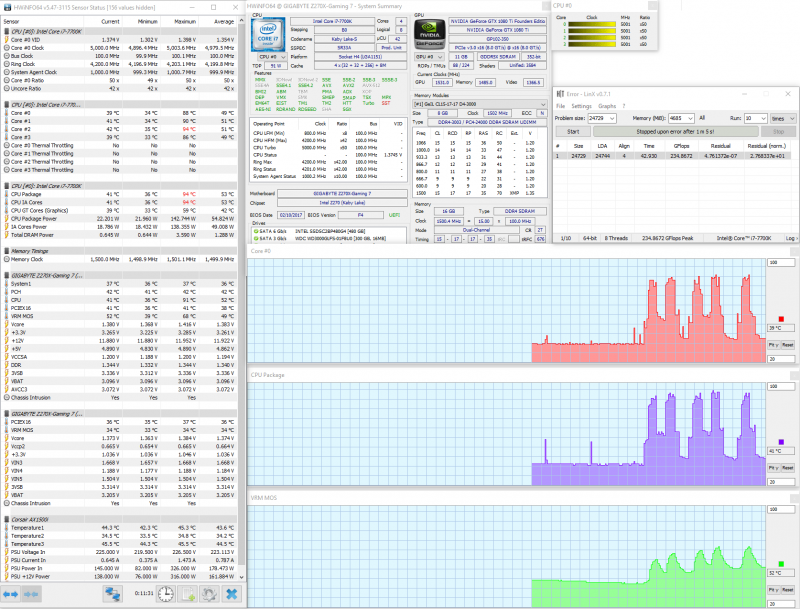Screen dimensions: 800x609
Task: Select the Total DRAM Power row
Action: 120,235
